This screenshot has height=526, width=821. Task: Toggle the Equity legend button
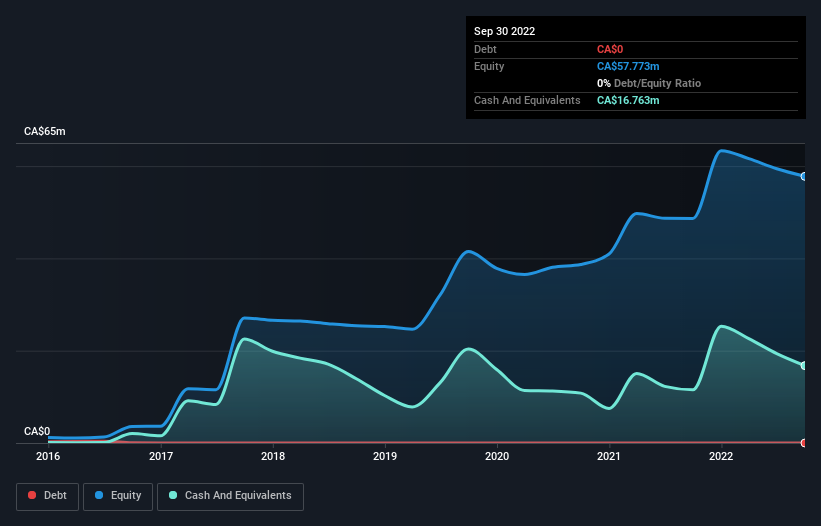coord(118,496)
